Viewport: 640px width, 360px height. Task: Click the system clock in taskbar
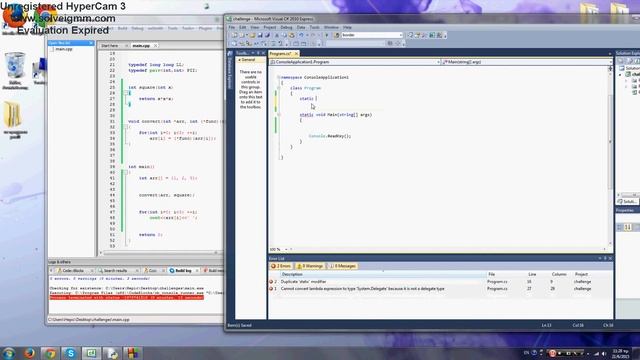pos(620,353)
